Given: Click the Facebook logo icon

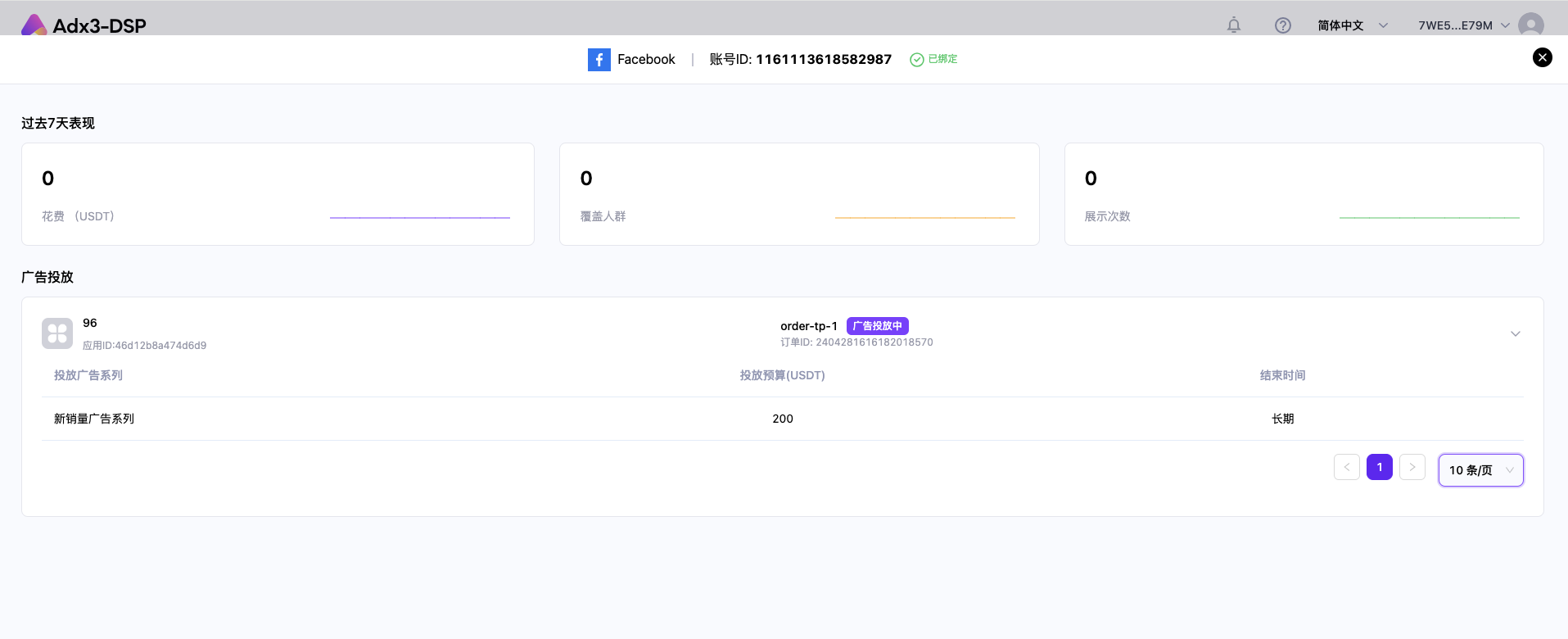Looking at the screenshot, I should pyautogui.click(x=599, y=60).
